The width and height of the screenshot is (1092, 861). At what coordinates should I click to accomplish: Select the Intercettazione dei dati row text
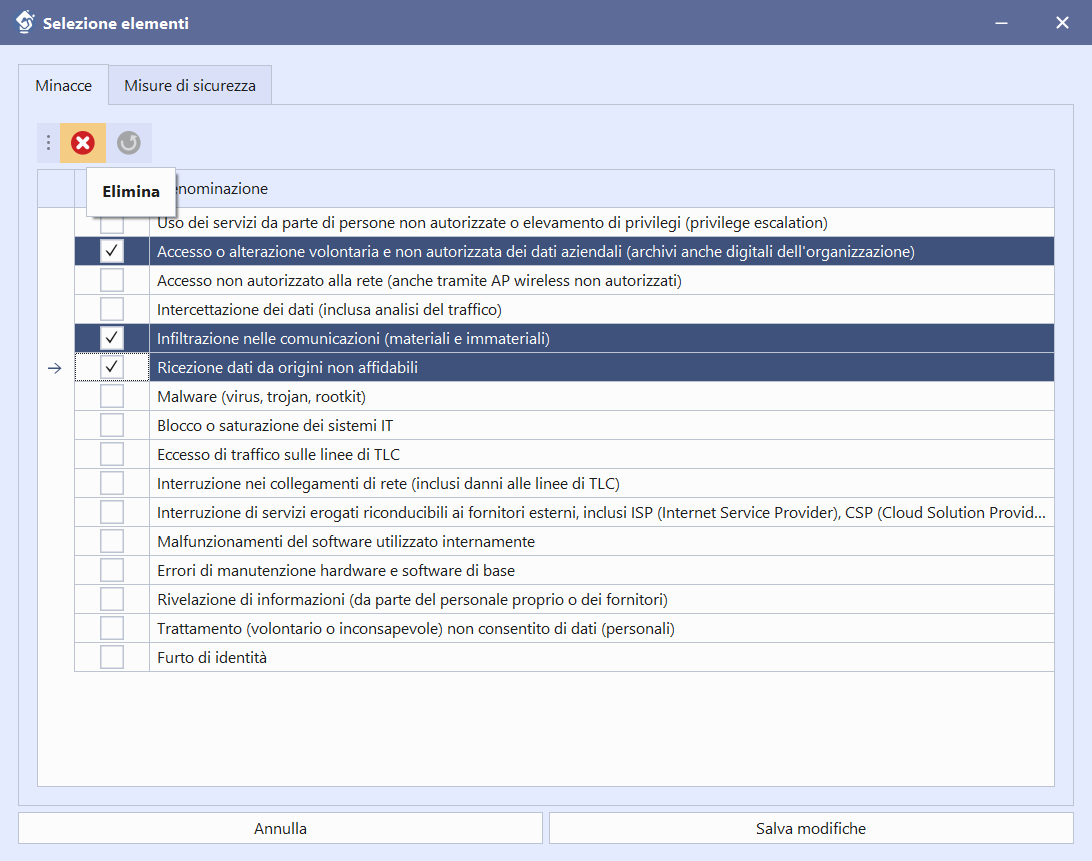click(x=329, y=309)
